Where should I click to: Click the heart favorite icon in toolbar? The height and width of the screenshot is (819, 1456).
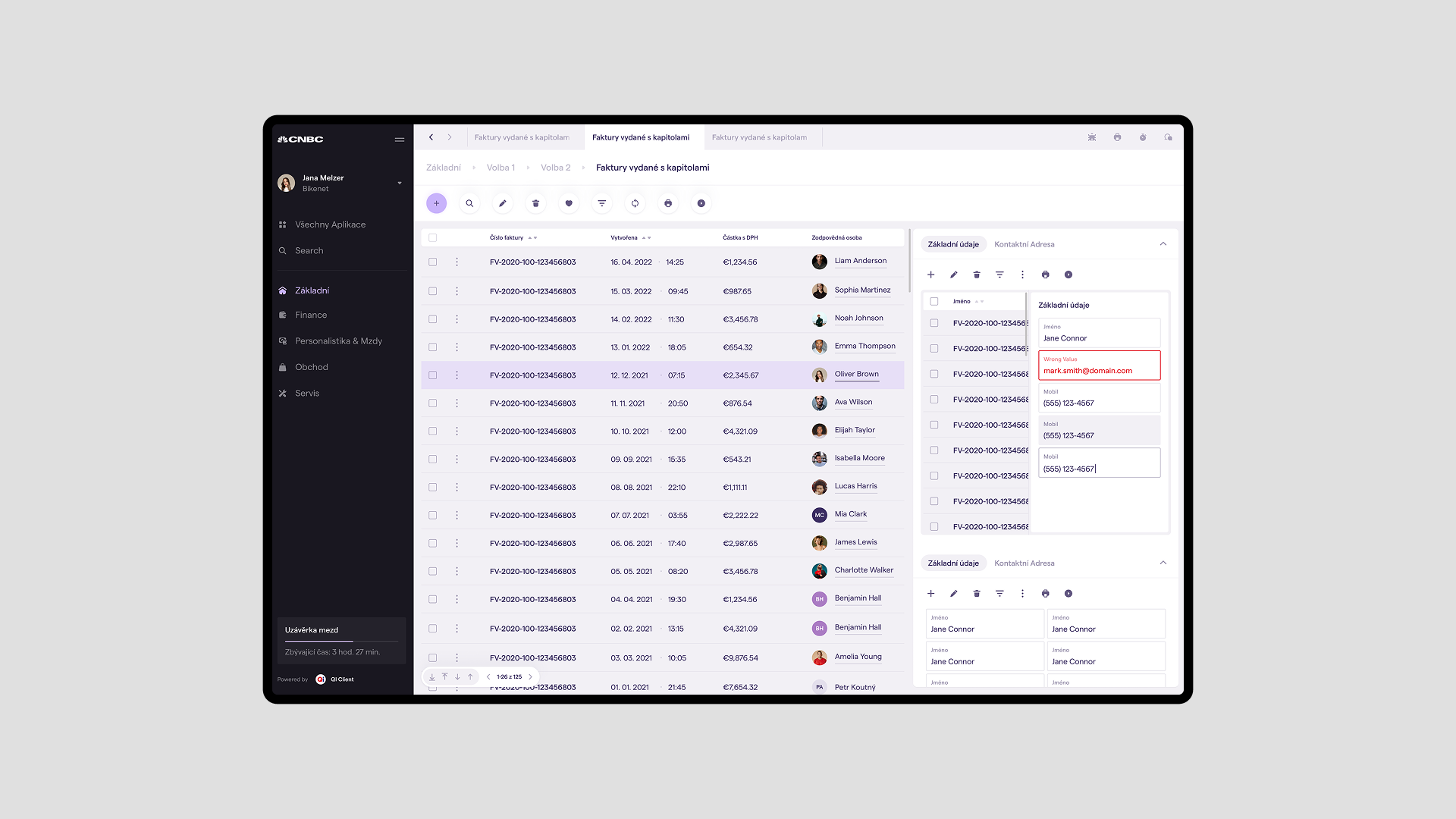tap(569, 203)
